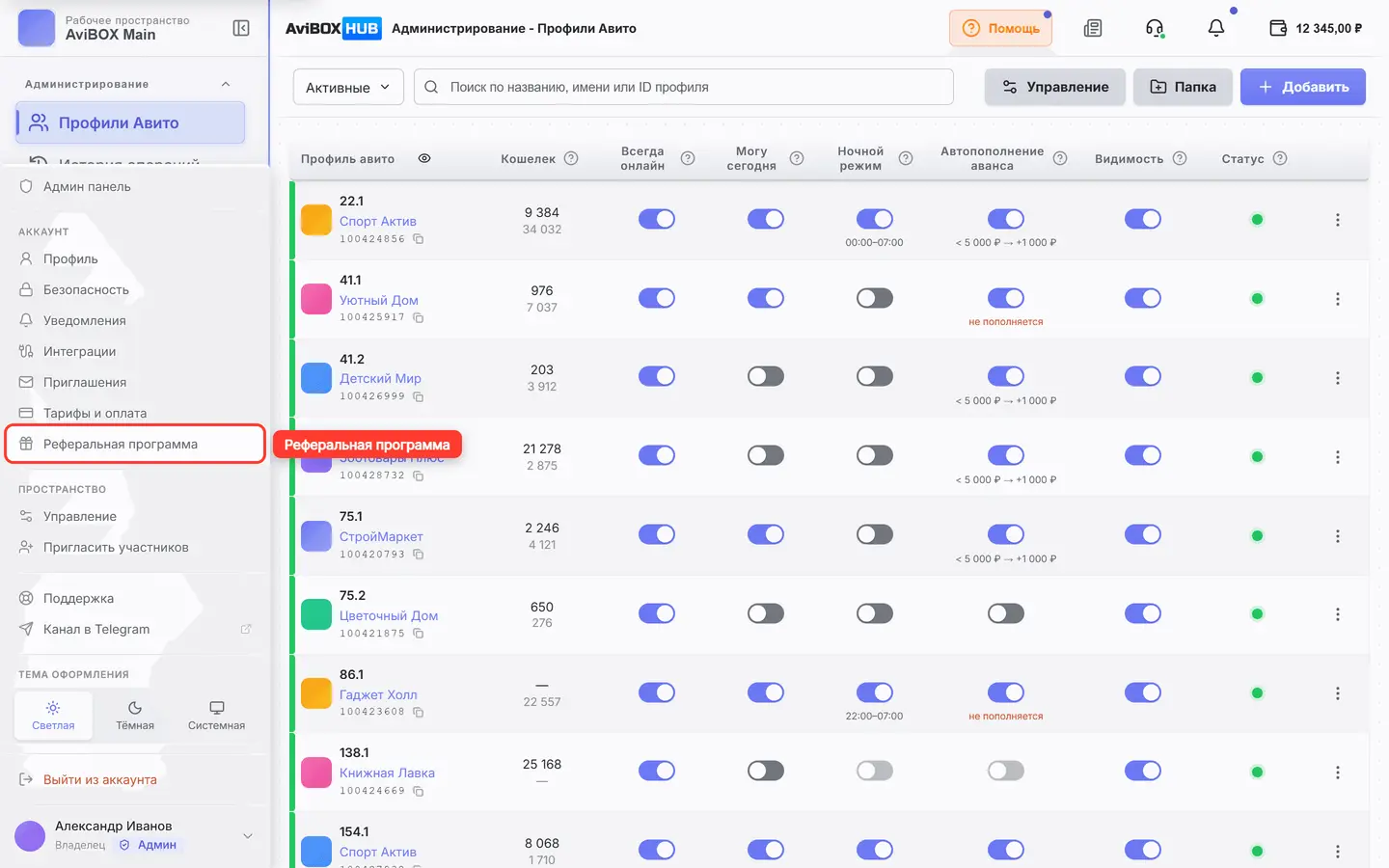This screenshot has height=868, width=1389.
Task: Open the Канал в Telegram link
Action: (135, 629)
